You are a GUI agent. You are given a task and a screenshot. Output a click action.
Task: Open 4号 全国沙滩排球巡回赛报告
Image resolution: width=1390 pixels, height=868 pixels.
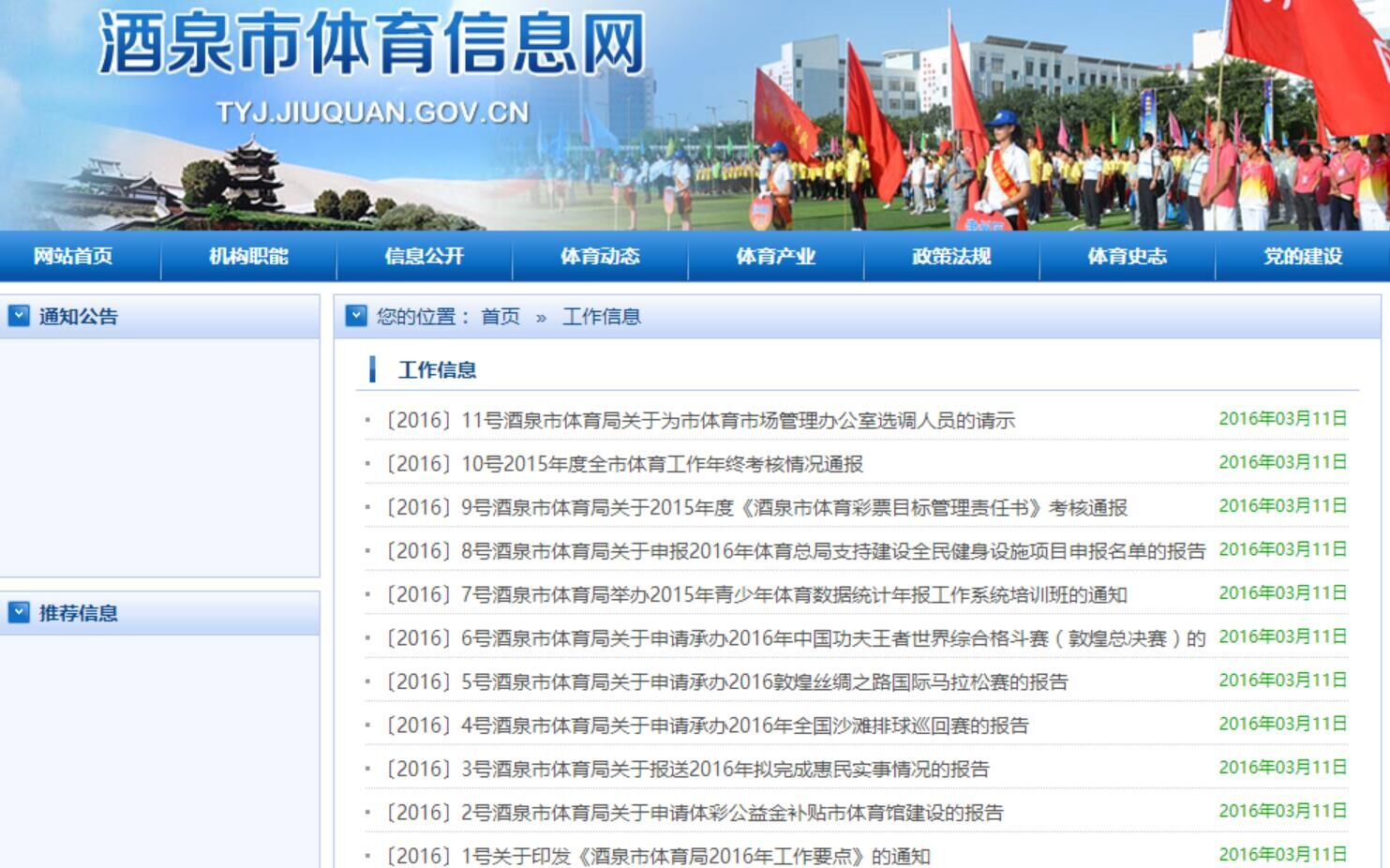click(708, 726)
